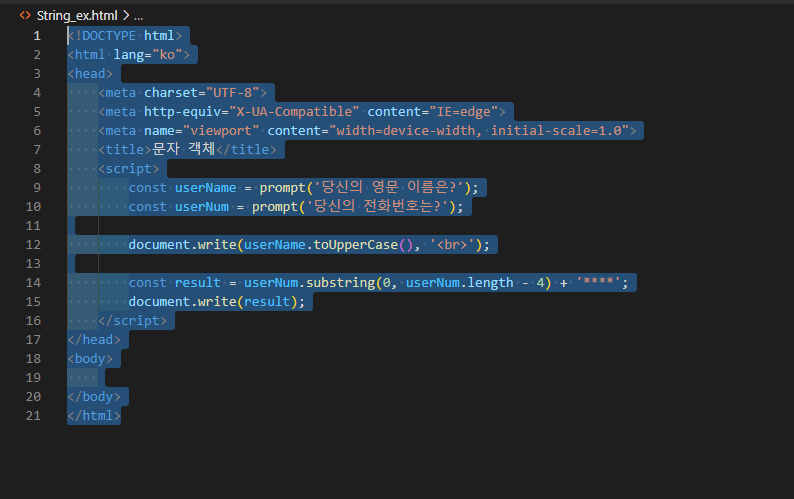Image resolution: width=794 pixels, height=499 pixels.
Task: Click line number 13 in the gutter
Action: (33, 263)
